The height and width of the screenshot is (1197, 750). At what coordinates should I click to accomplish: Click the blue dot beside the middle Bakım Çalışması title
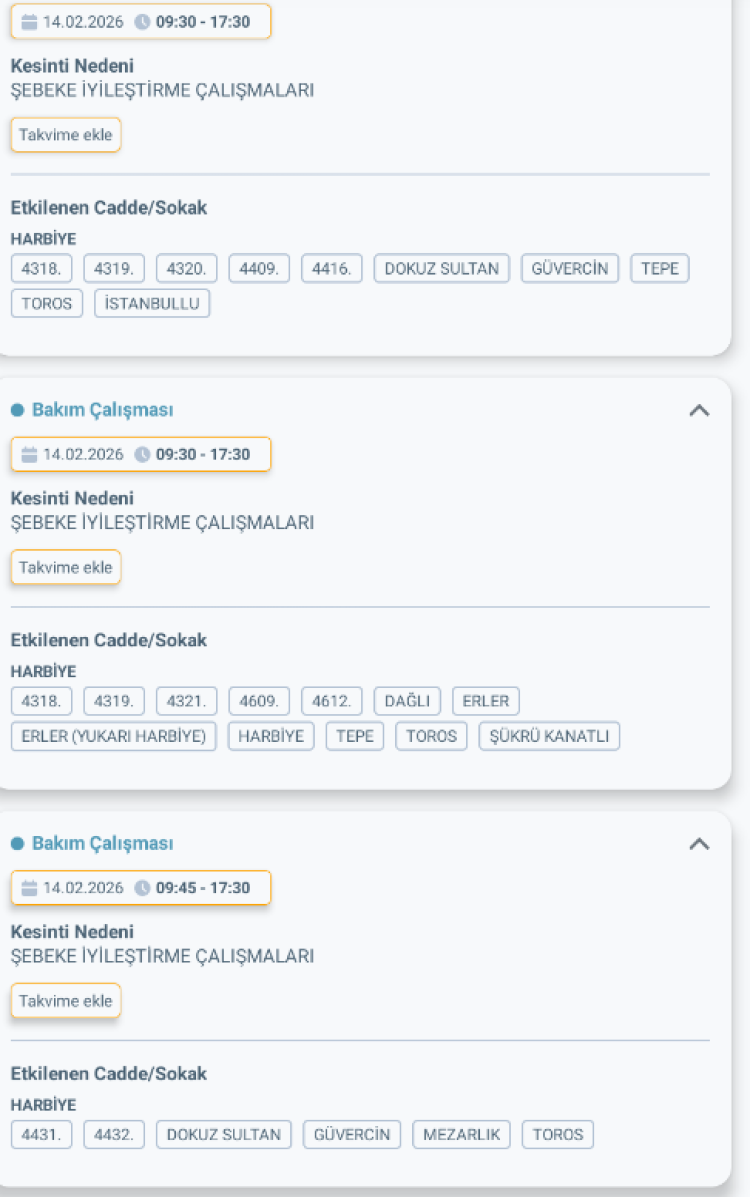[x=17, y=410]
